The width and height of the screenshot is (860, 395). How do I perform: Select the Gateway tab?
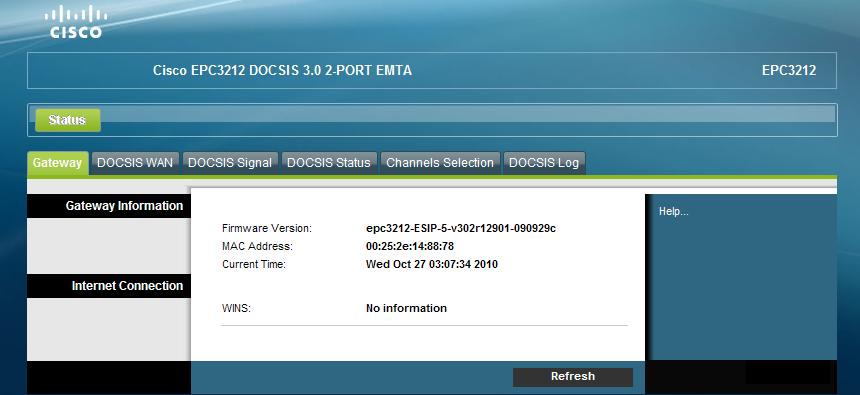[x=58, y=163]
